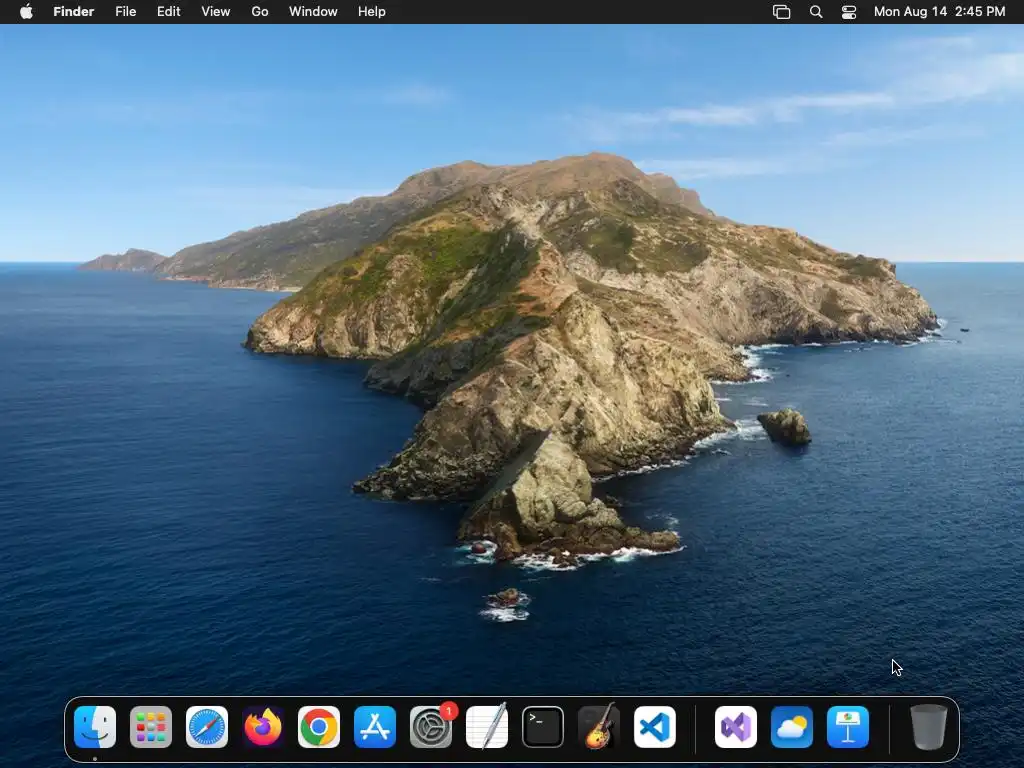Viewport: 1024px width, 768px height.
Task: Open System Preferences with notification badge
Action: 431,727
